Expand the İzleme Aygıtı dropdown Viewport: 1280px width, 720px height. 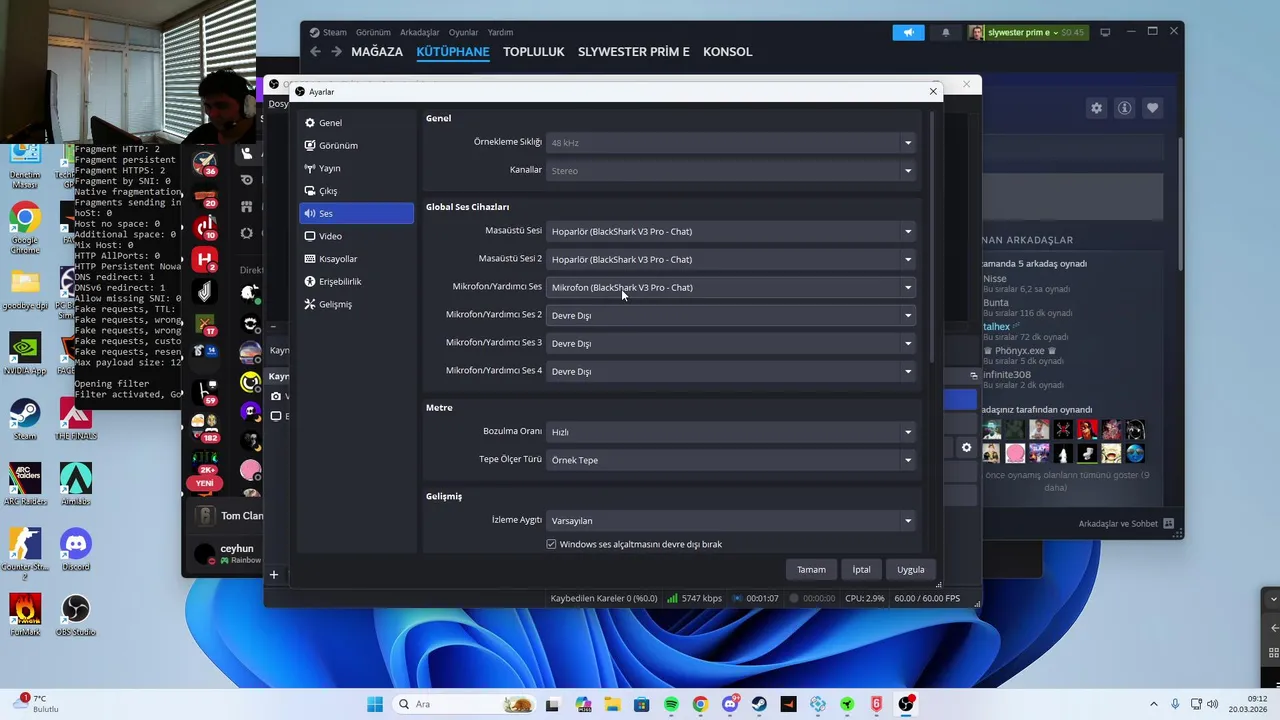(x=731, y=521)
